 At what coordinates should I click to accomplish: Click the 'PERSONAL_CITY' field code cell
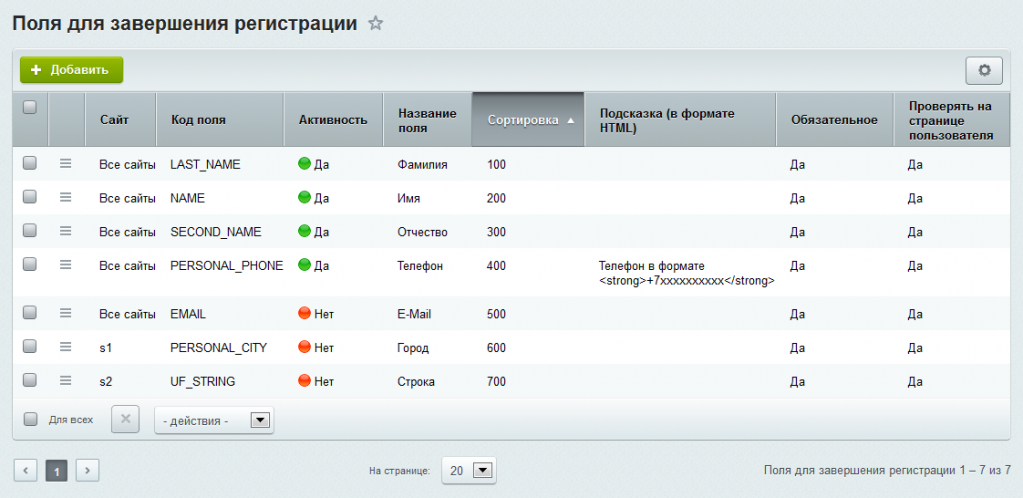219,348
